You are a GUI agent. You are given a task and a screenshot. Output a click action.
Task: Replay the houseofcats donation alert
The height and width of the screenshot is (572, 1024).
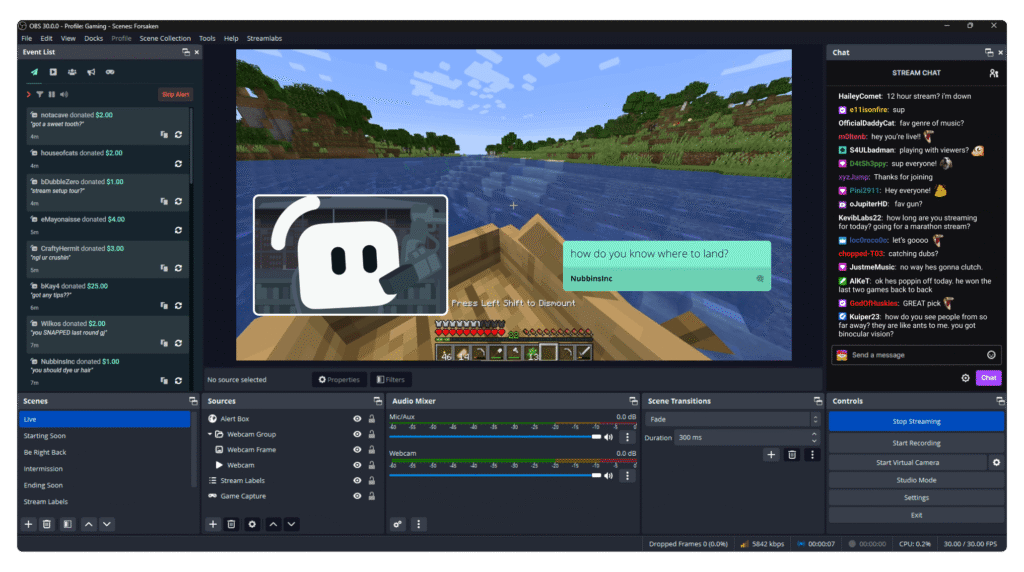178,164
